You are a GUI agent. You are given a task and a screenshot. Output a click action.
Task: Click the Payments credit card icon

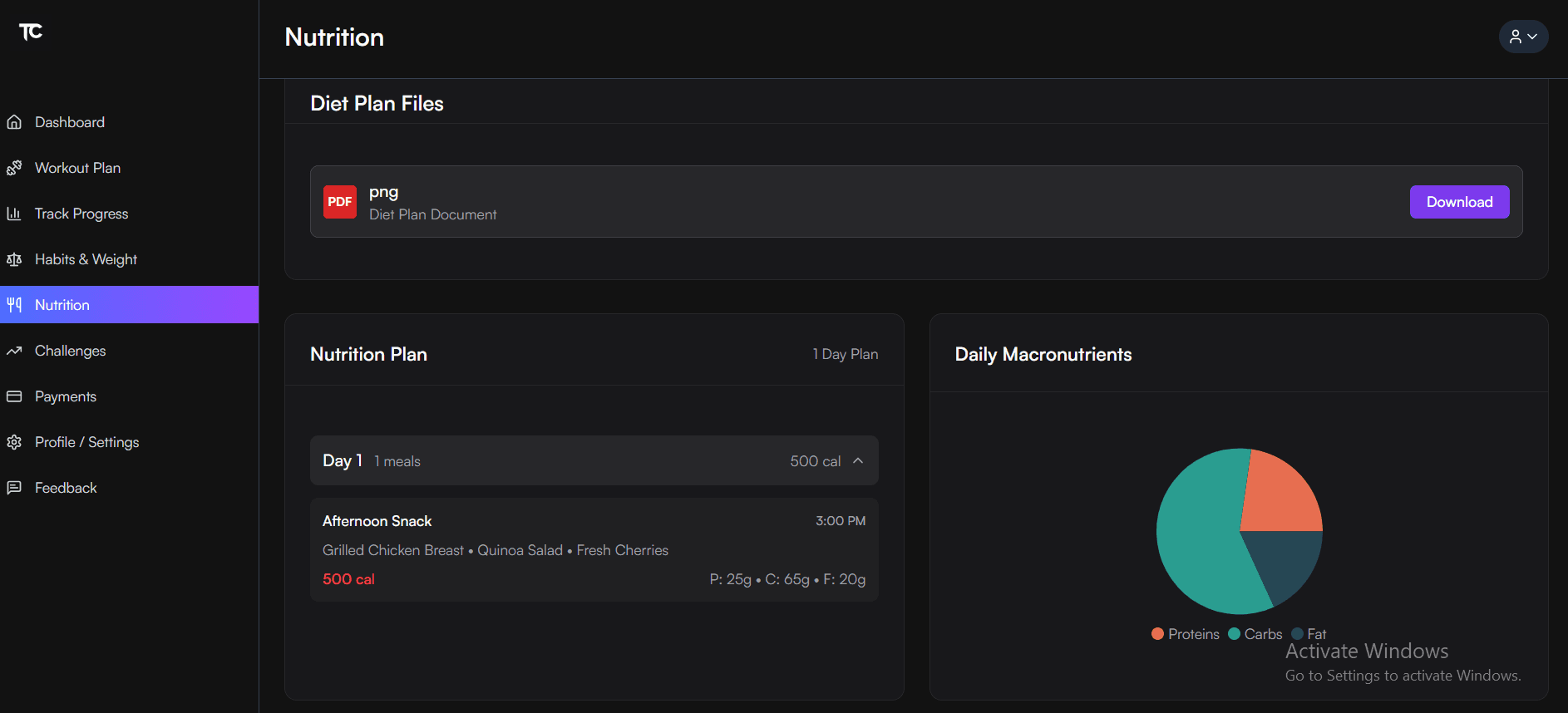14,396
